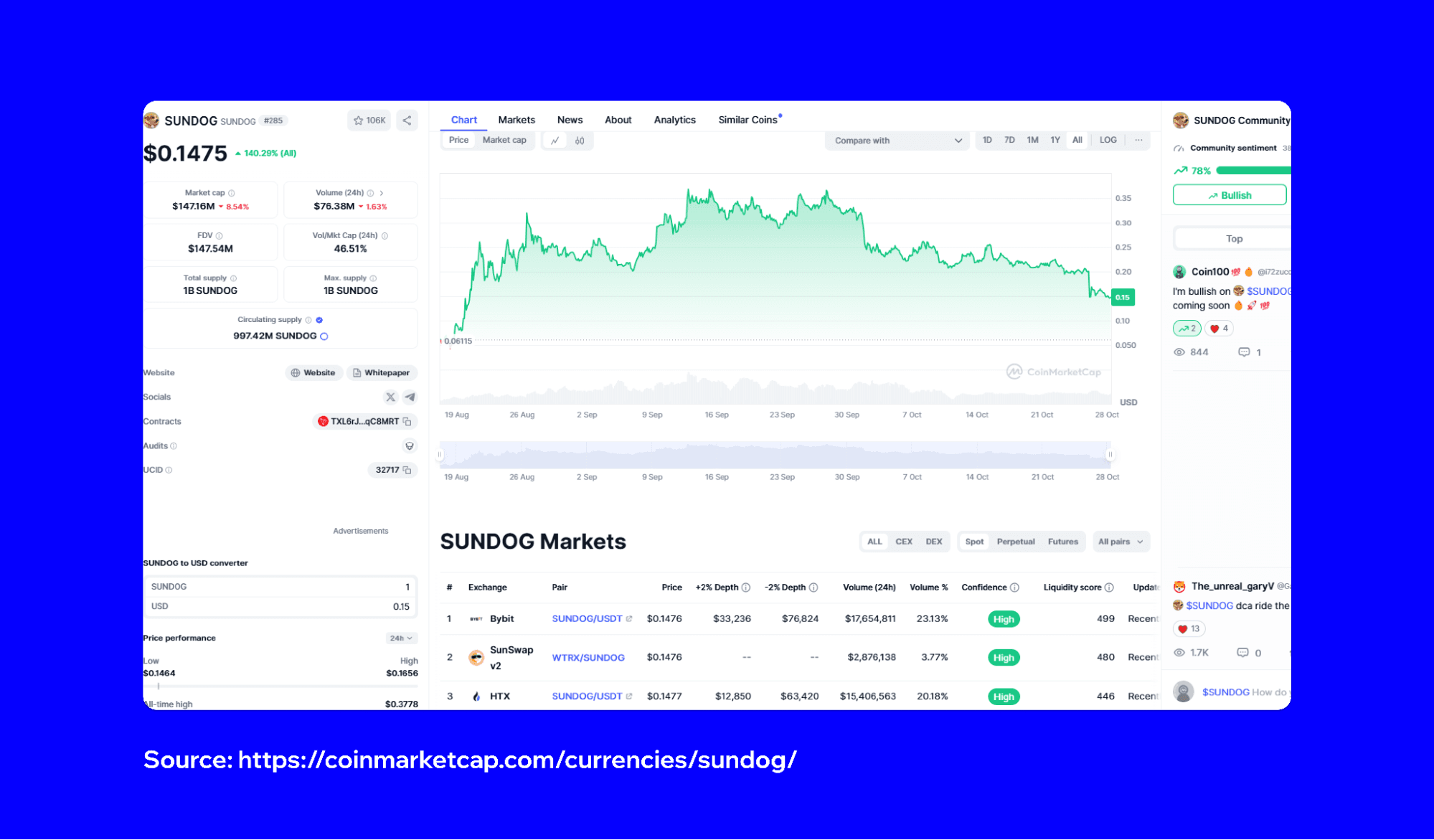Click the -2% Depth info icon
Image resolution: width=1434 pixels, height=840 pixels.
coord(813,587)
